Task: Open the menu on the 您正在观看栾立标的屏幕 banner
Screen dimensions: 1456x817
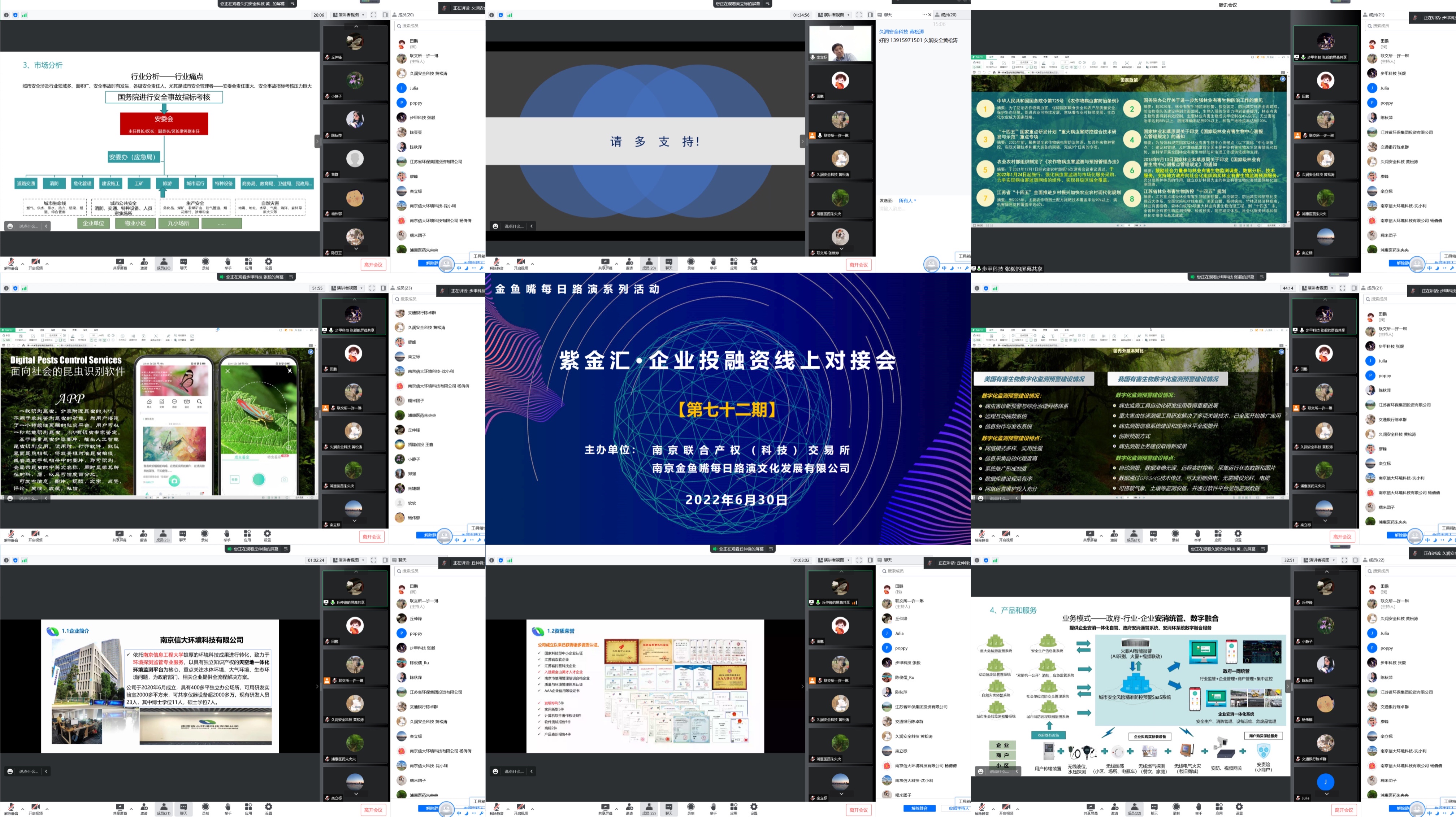Action: 768,3
